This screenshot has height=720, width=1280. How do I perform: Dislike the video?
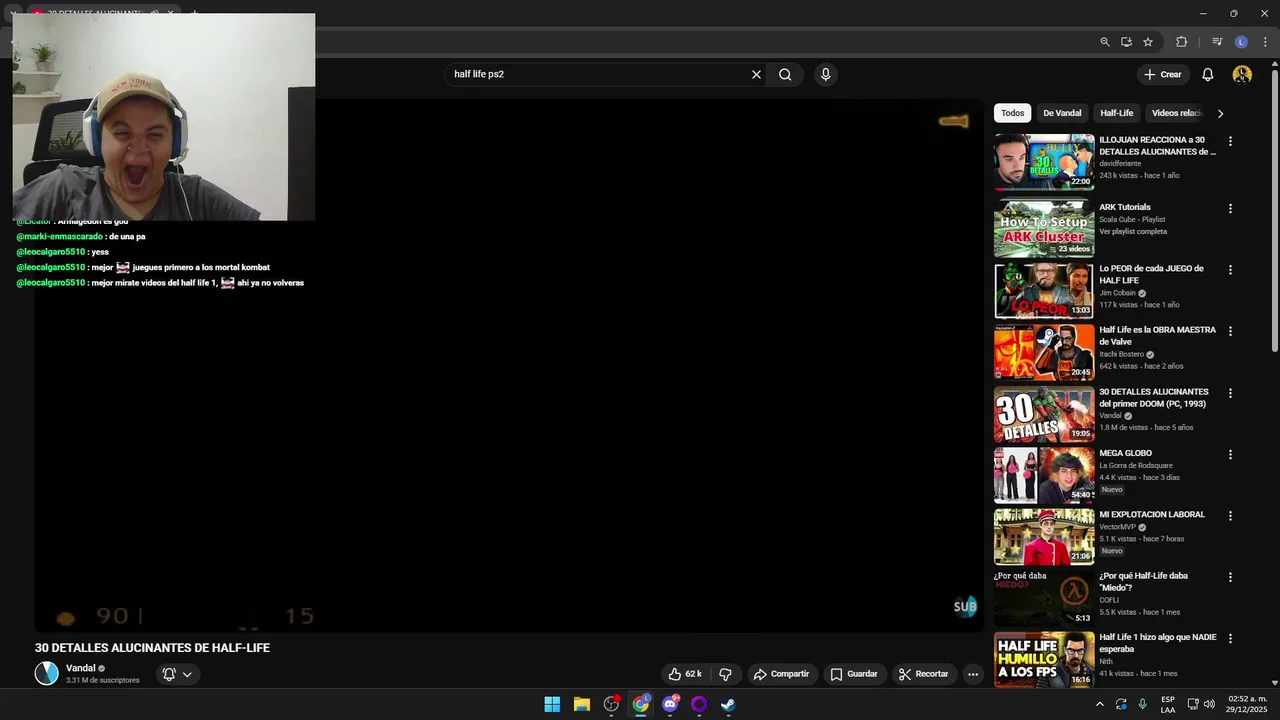(x=726, y=674)
